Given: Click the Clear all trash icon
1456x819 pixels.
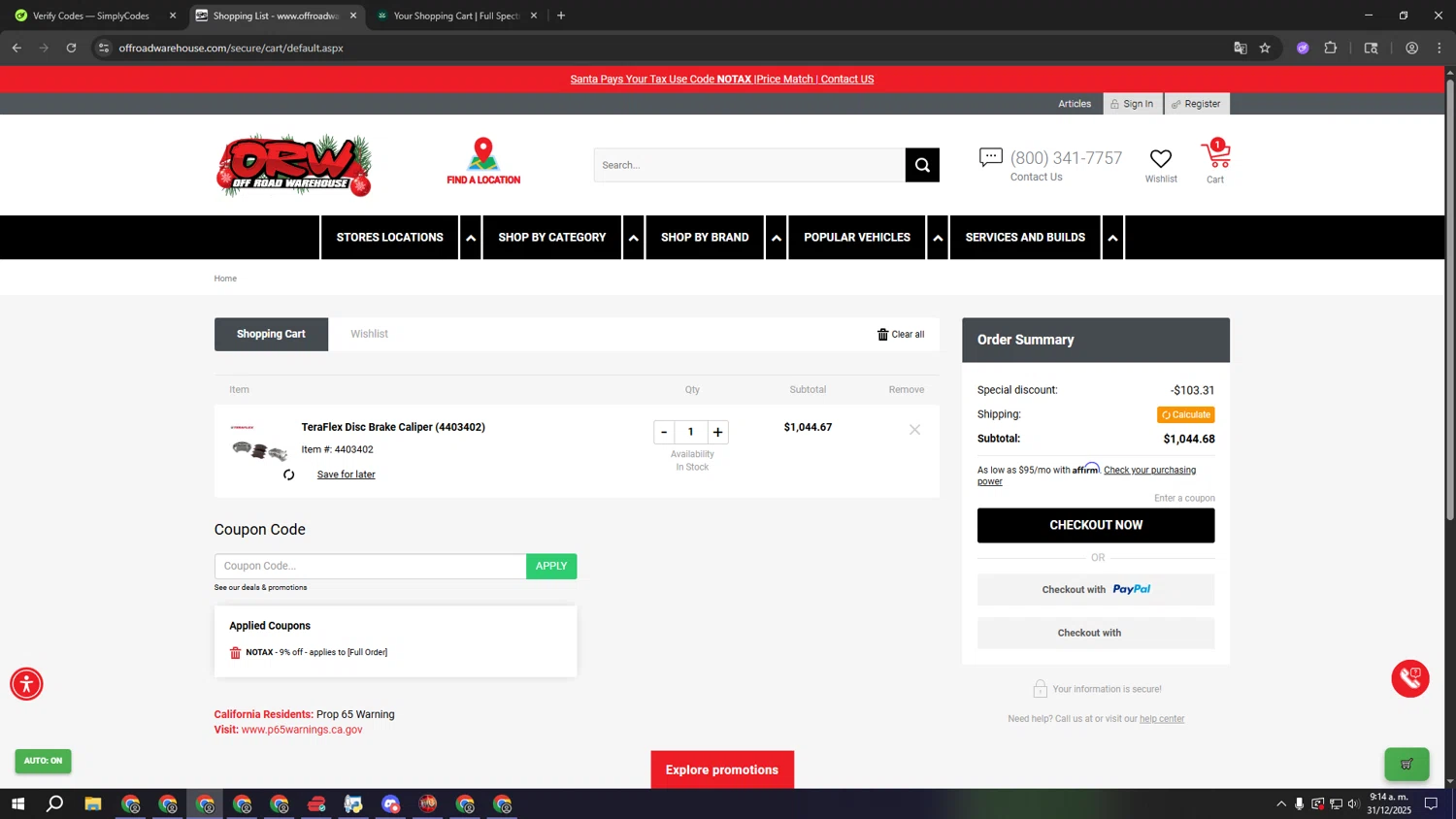Looking at the screenshot, I should tap(882, 334).
